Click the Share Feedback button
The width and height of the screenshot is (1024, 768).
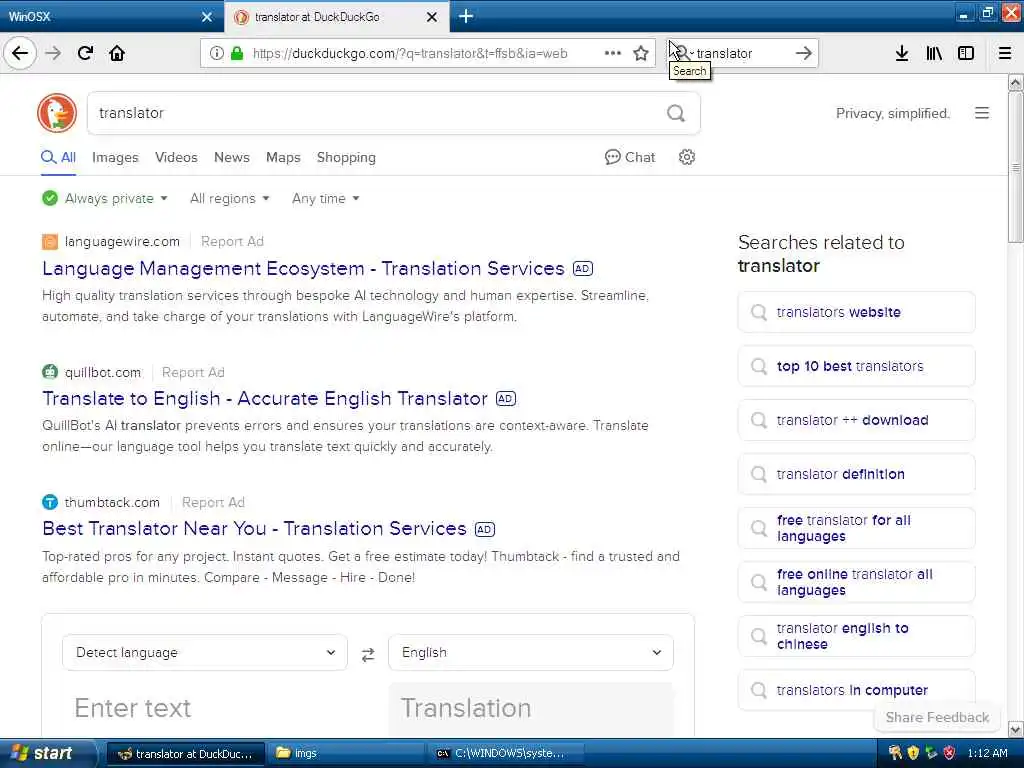tap(936, 717)
